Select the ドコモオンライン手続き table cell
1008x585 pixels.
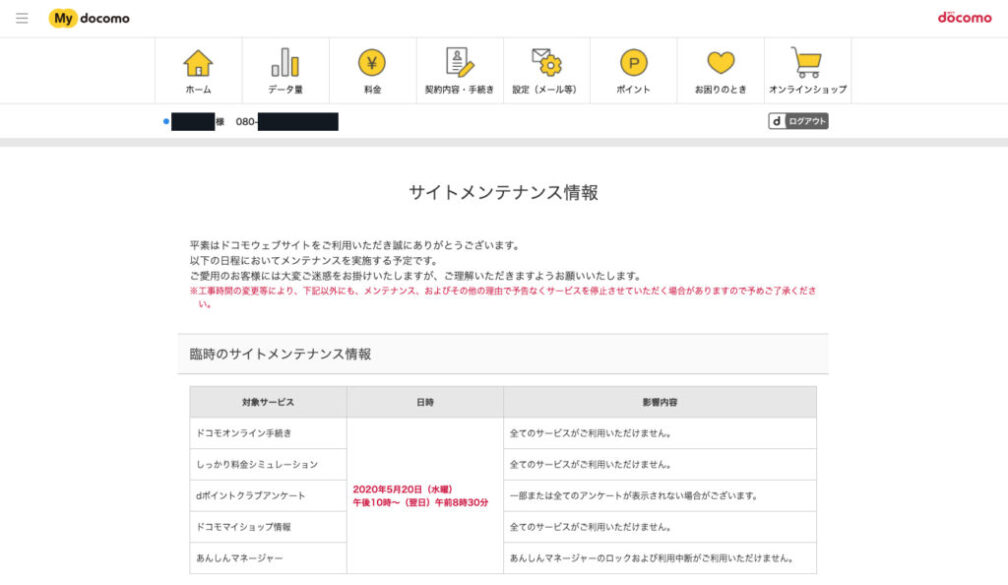tap(268, 433)
